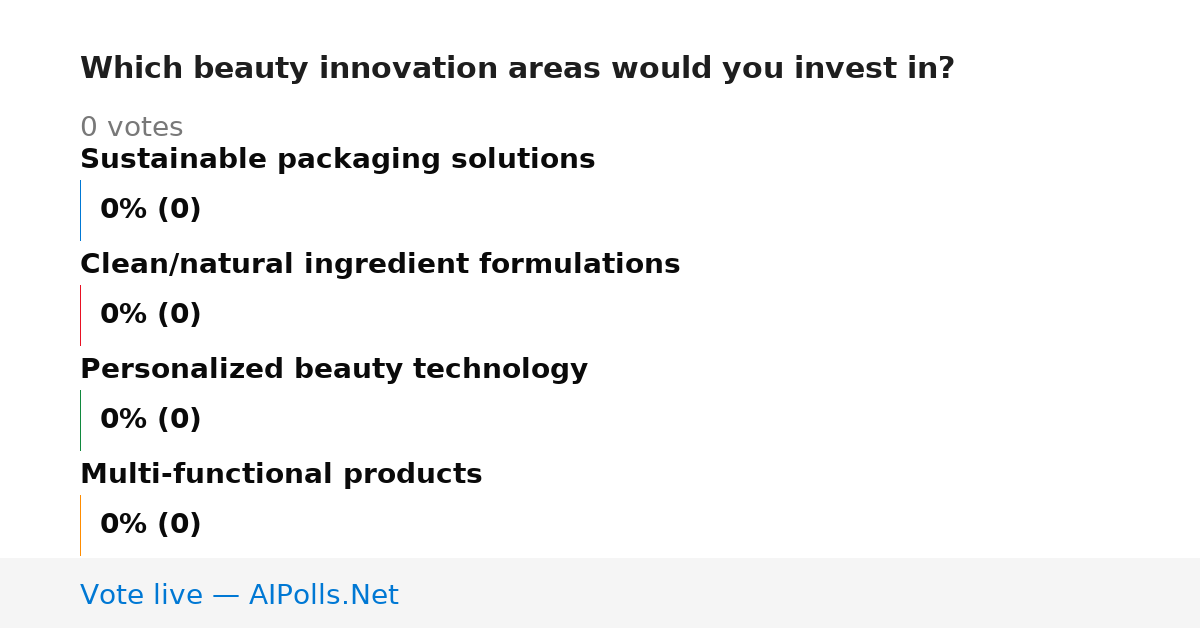Click the word AIPolls.Net in footer

tap(323, 595)
